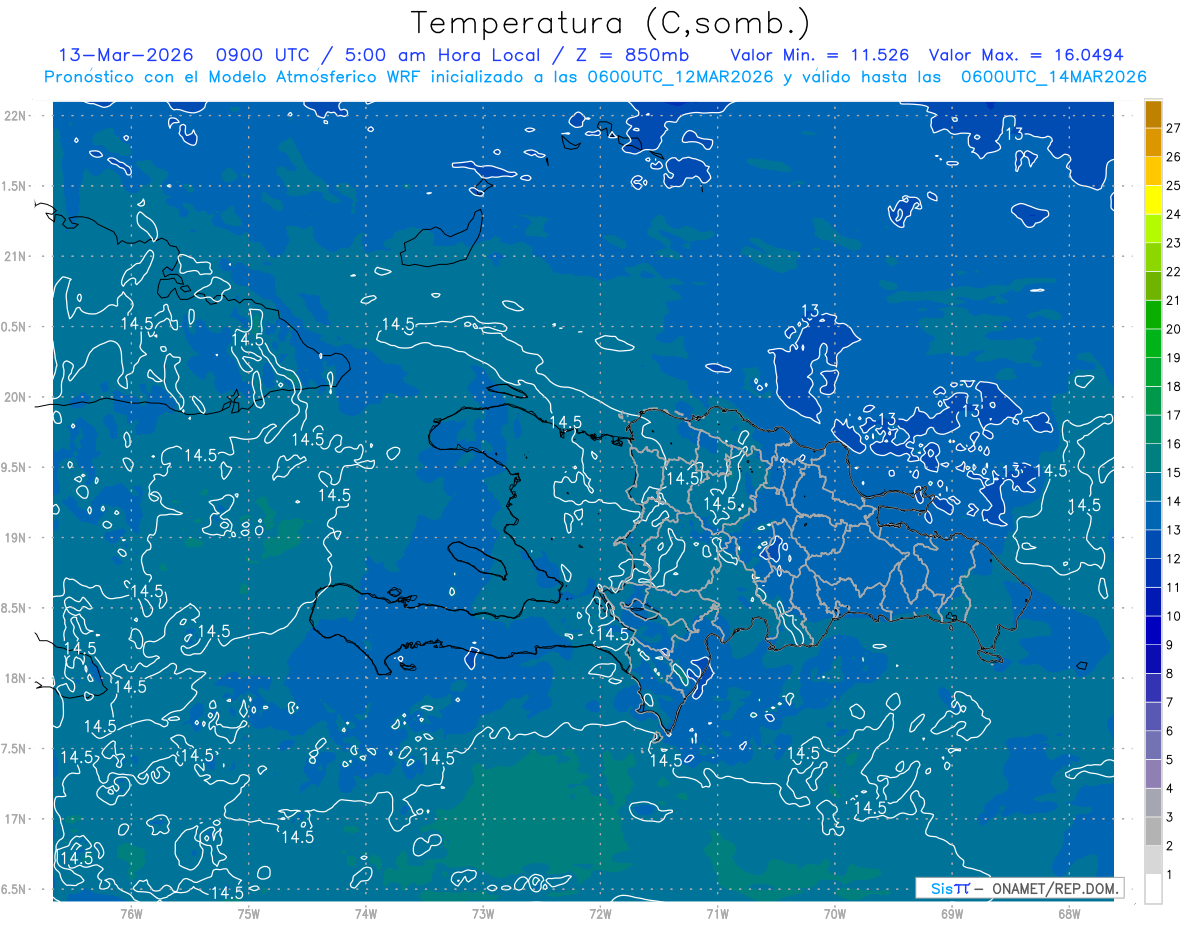Click the '15' label on the color scale

click(1174, 473)
